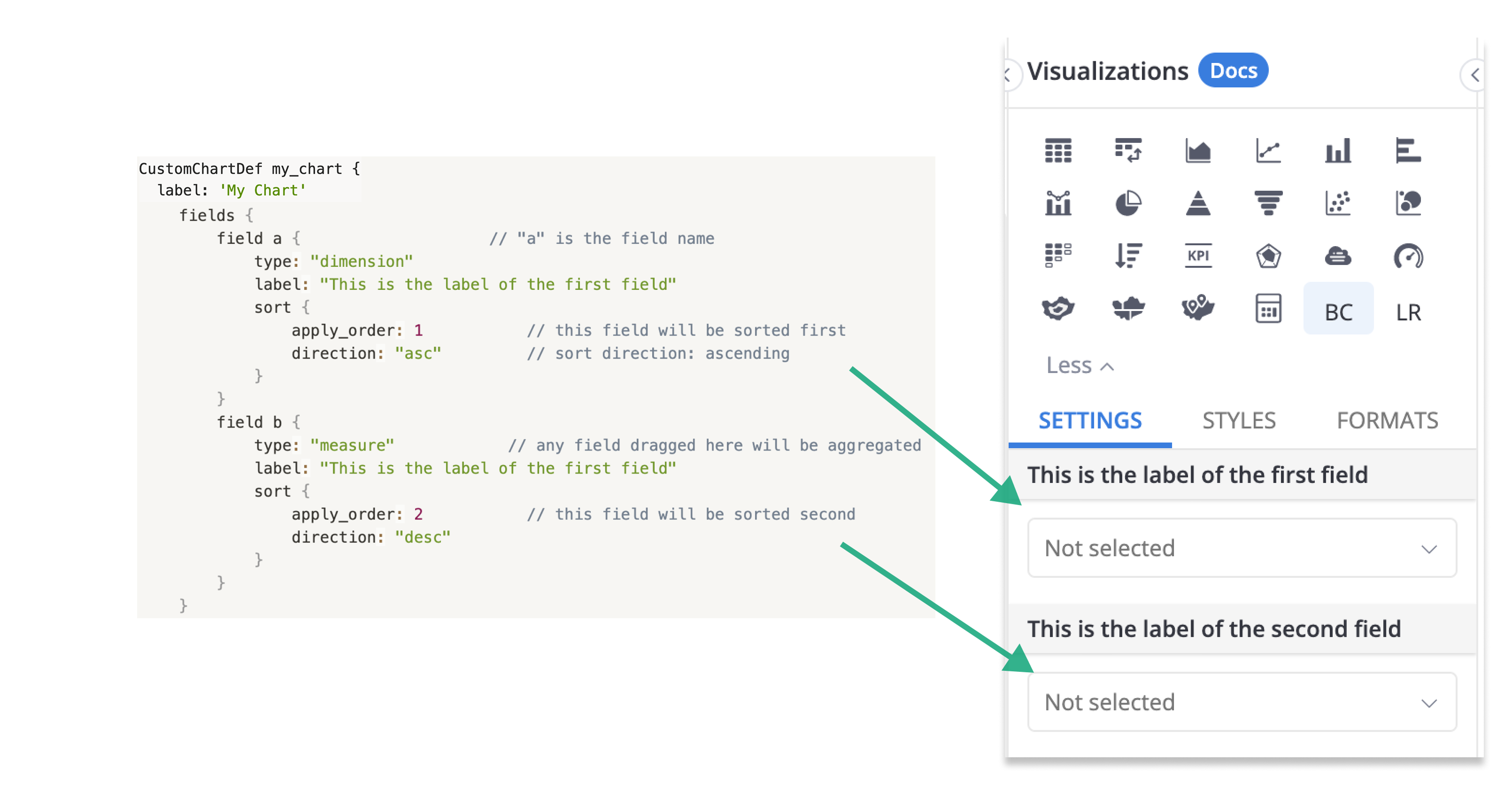Choose the Word Cloud visualization icon

click(1338, 256)
